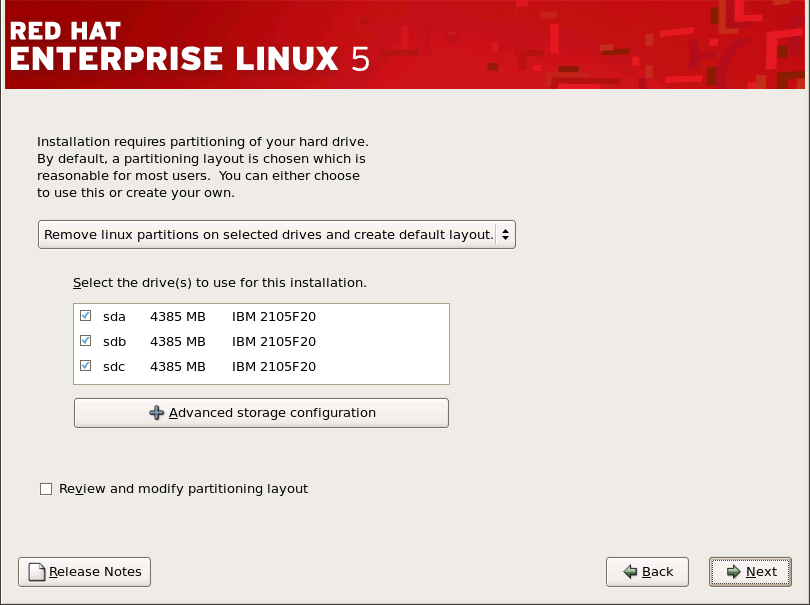
Task: Click the document icon on Release Notes button
Action: coord(36,571)
